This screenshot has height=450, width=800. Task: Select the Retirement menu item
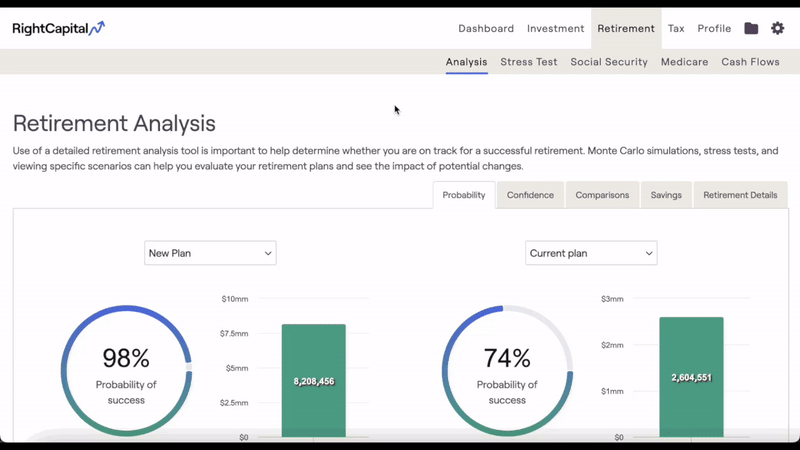(626, 29)
